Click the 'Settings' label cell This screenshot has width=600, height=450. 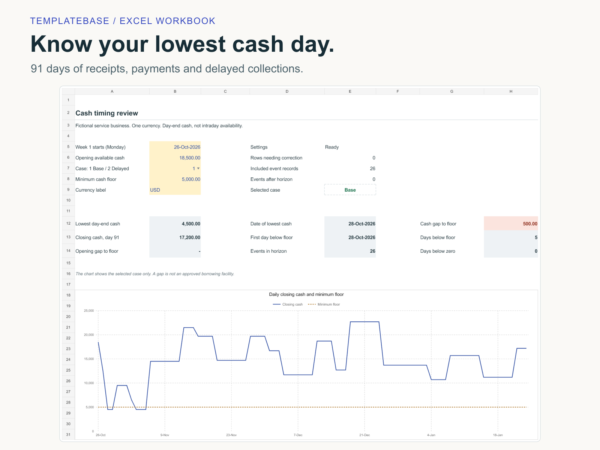point(259,147)
